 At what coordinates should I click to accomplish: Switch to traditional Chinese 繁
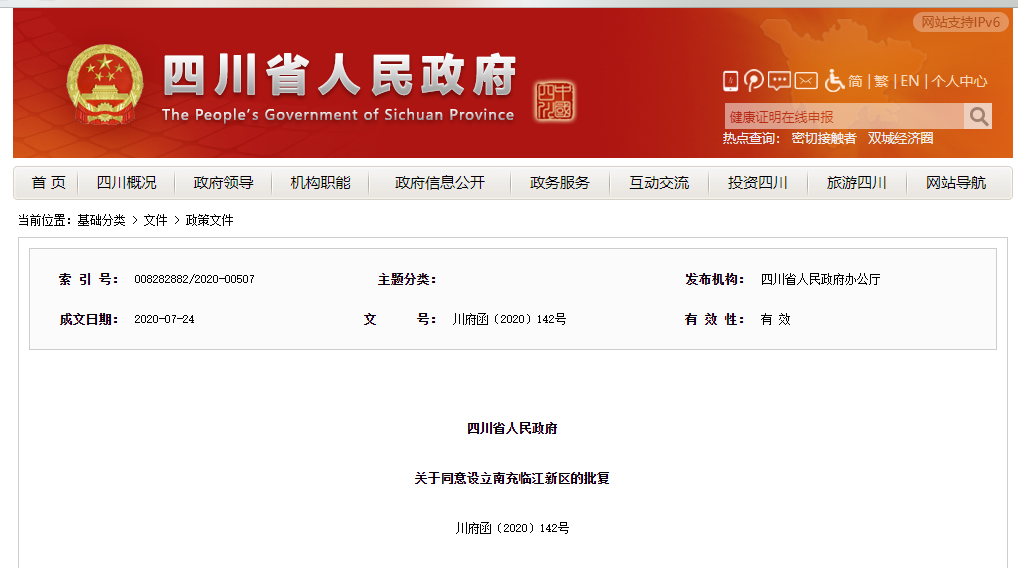pyautogui.click(x=881, y=81)
